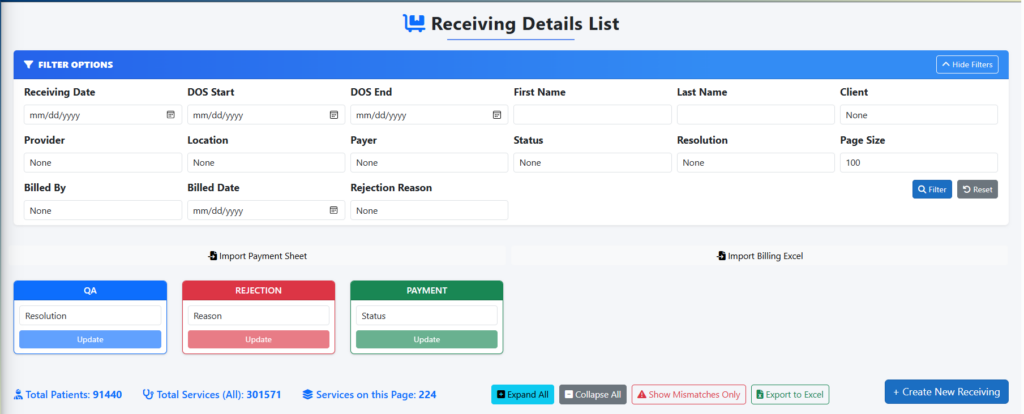Click the red Rejection Update button

coord(258,339)
